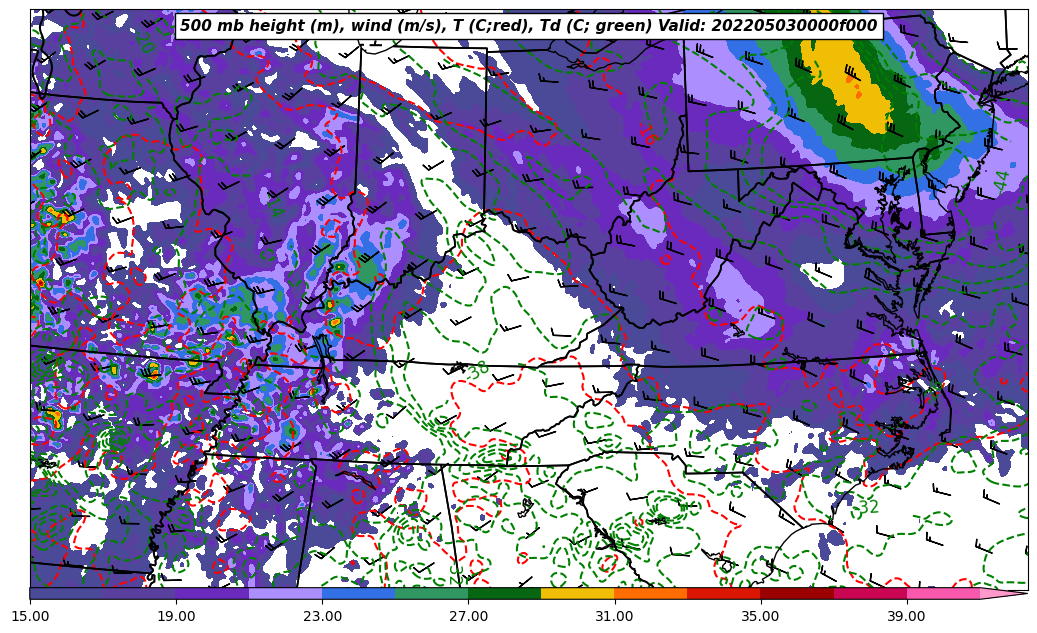Click the 31.00 colorbar tick label
The width and height of the screenshot is (1037, 633).
[x=614, y=616]
